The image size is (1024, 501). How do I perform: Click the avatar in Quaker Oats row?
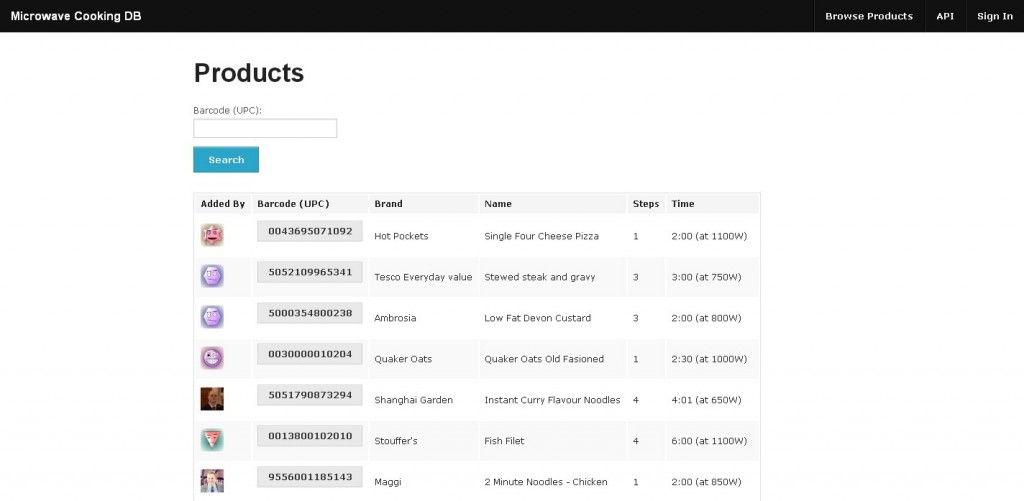212,358
